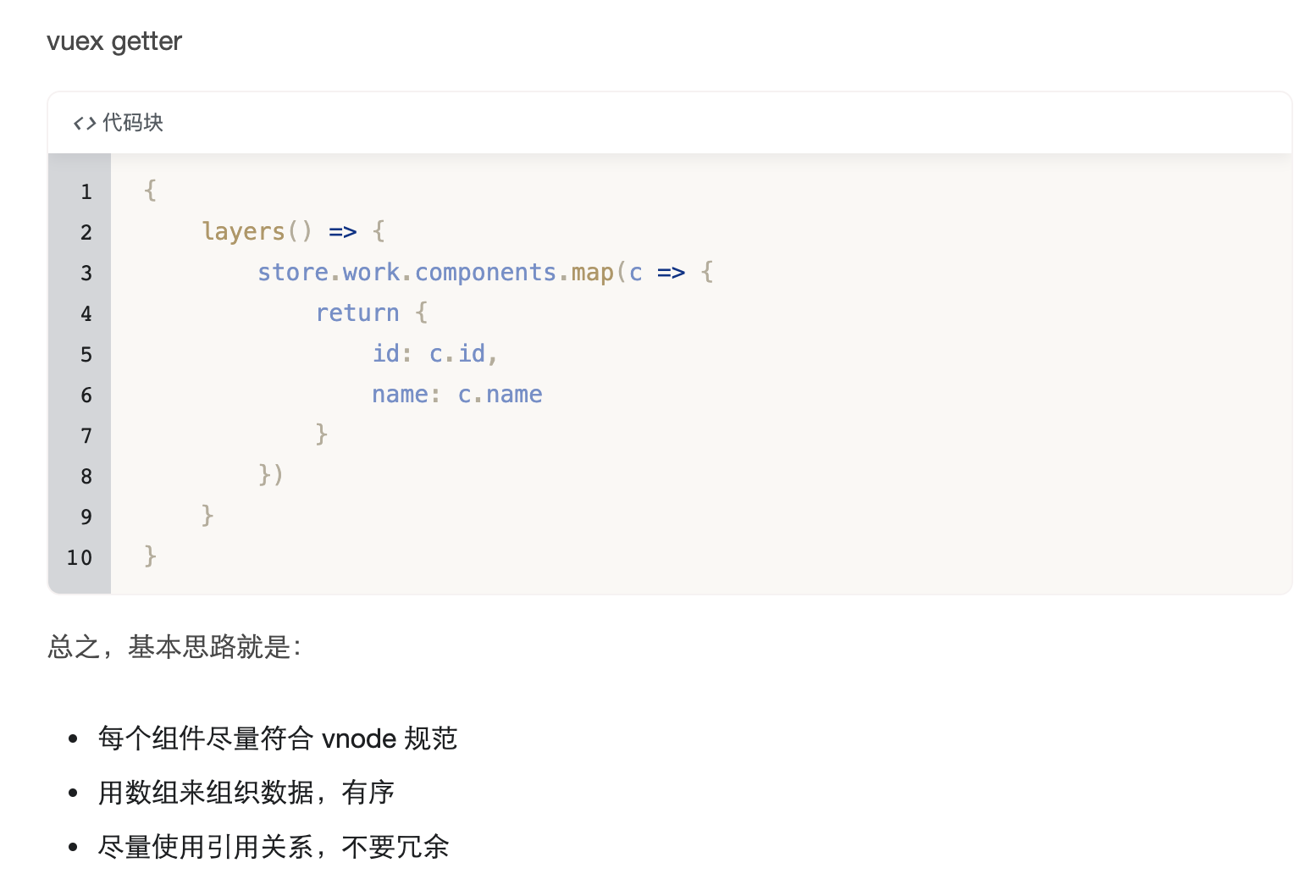Click the name: c.name line
The height and width of the screenshot is (896, 1316).
[457, 394]
